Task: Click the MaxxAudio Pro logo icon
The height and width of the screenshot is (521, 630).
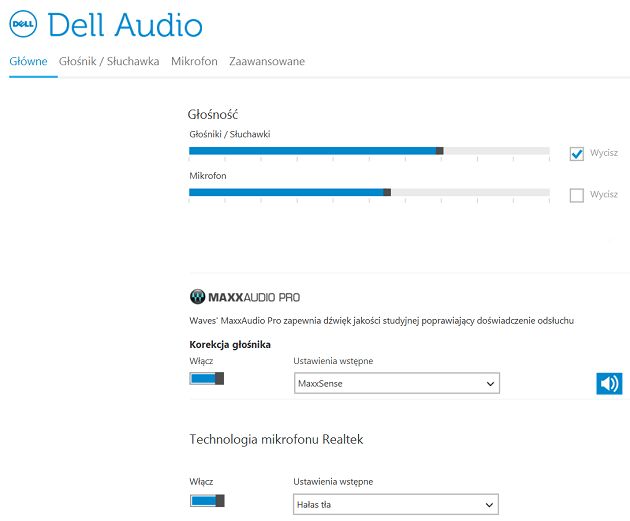Action: pos(197,297)
